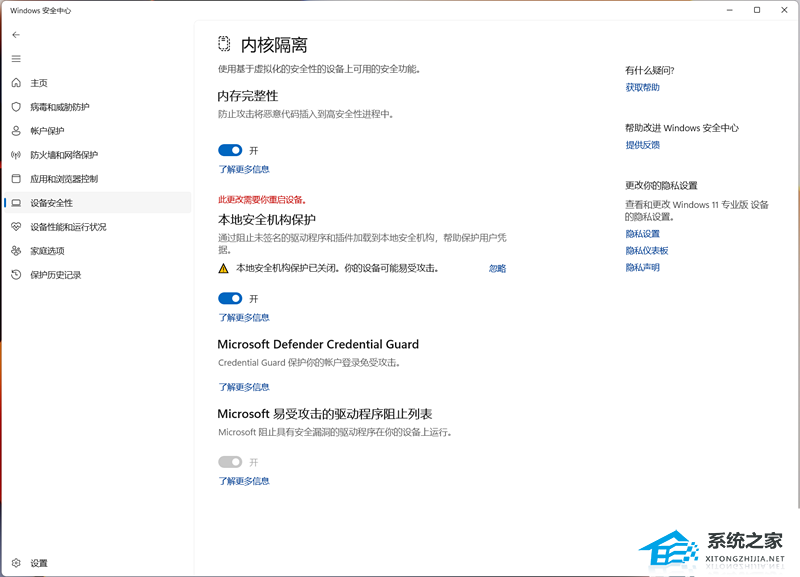This screenshot has width=800, height=577.
Task: Click the 有什么疑问? heading
Action: tap(650, 70)
